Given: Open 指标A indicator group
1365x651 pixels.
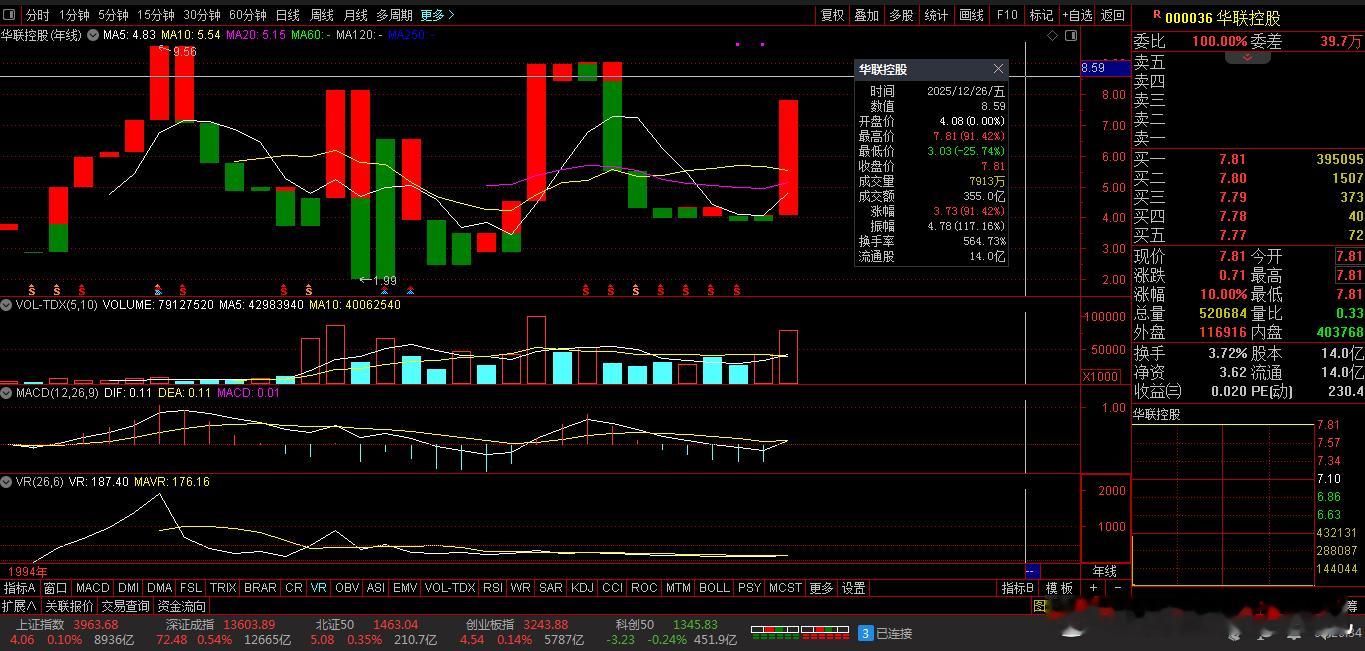Looking at the screenshot, I should point(20,588).
